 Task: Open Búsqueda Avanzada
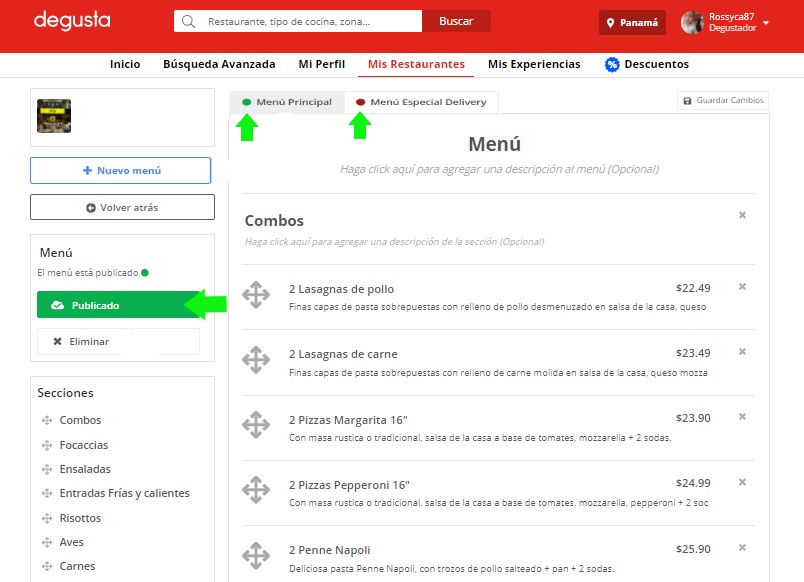[x=219, y=64]
